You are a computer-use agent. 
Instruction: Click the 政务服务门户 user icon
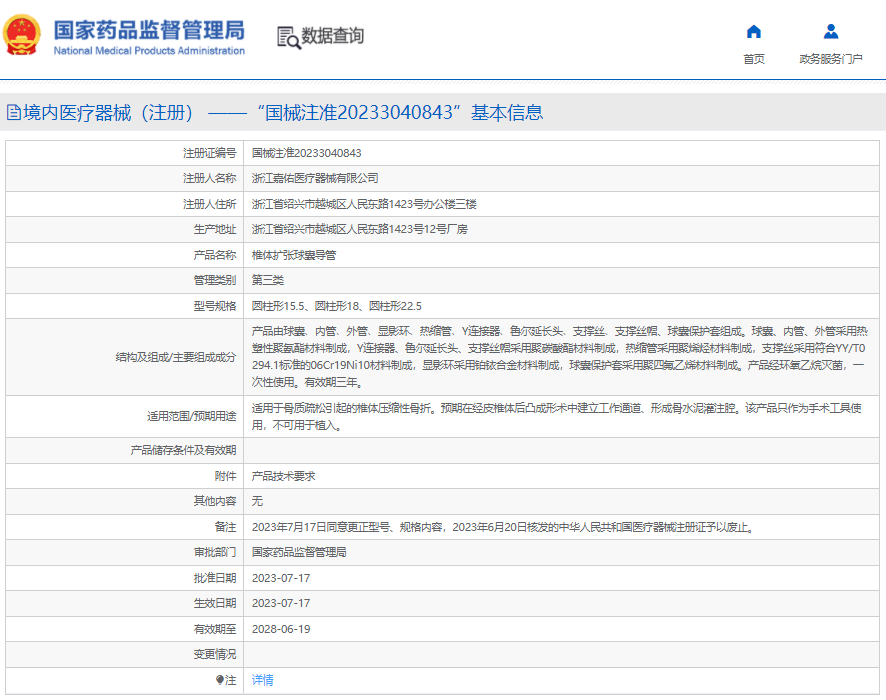[x=831, y=32]
